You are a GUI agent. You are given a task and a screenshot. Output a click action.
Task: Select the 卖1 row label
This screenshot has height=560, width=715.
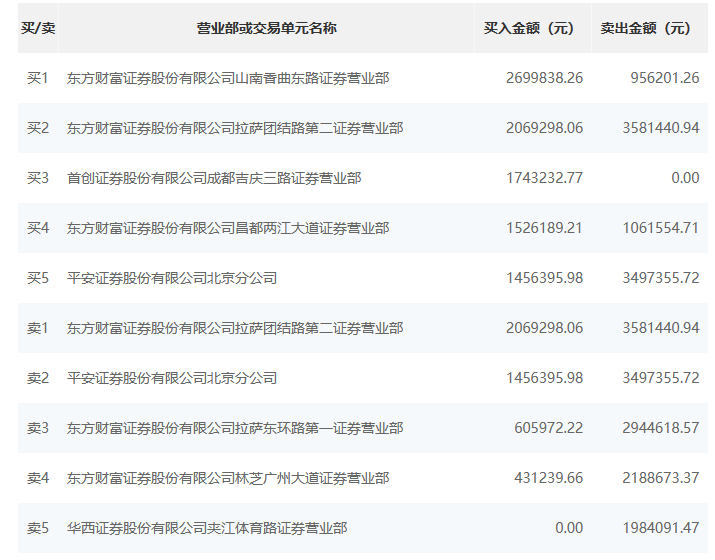tap(38, 328)
